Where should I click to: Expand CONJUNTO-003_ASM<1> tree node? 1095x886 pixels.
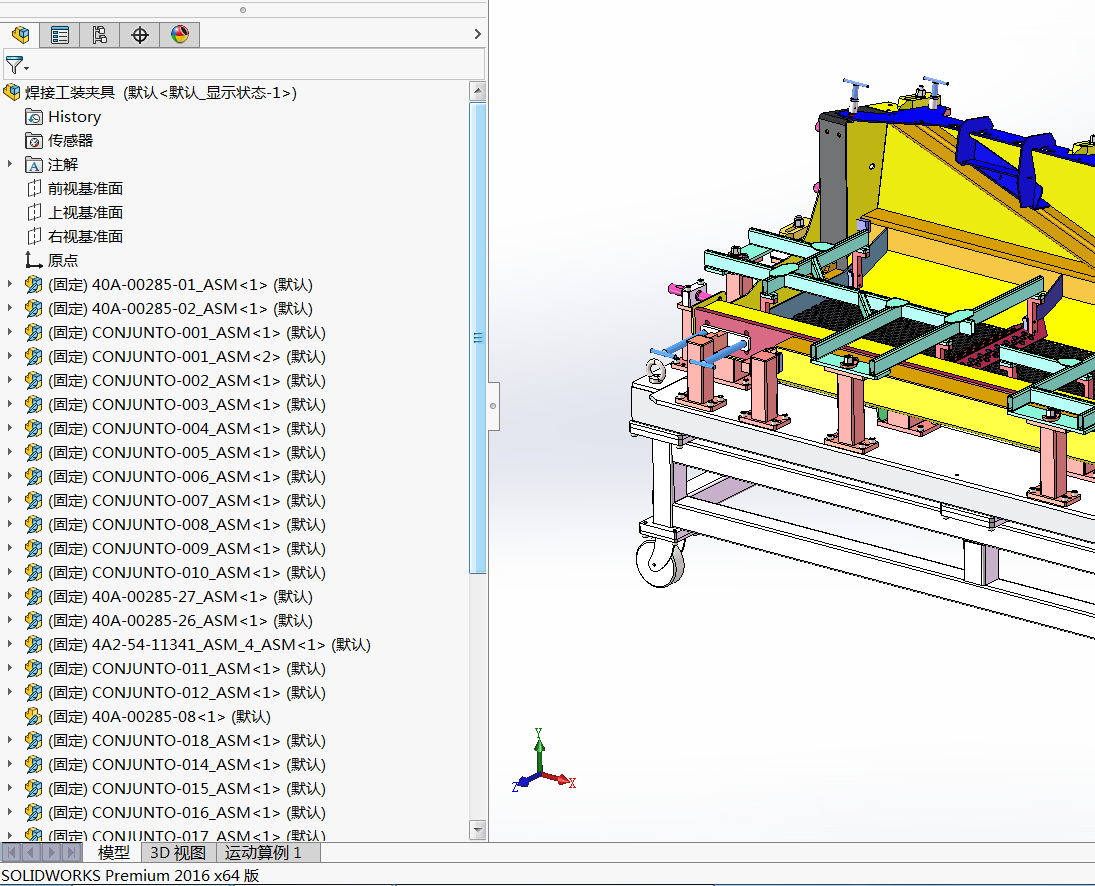(10, 404)
